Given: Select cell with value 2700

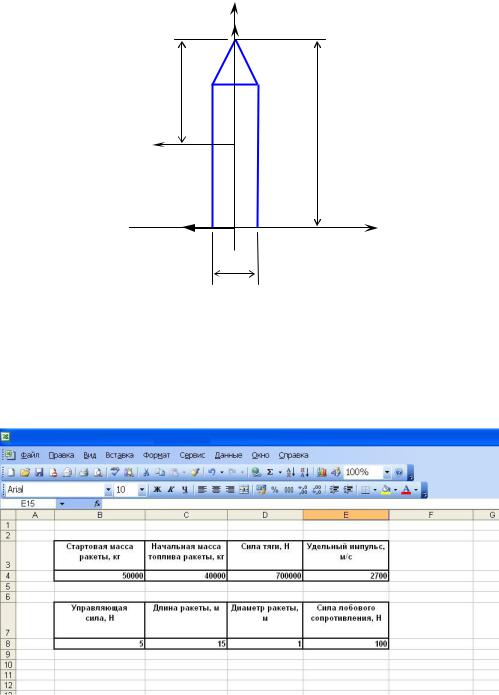Looking at the screenshot, I should 346,576.
